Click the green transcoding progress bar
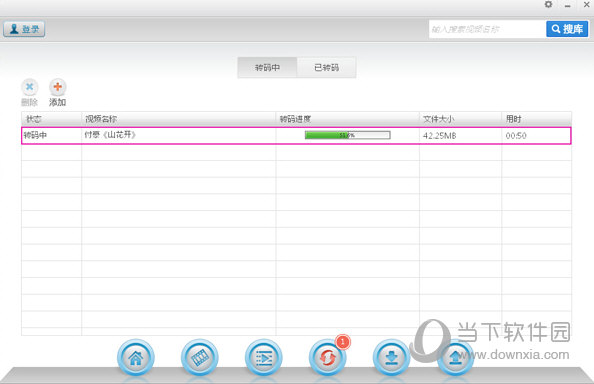The width and height of the screenshot is (594, 384). (x=347, y=135)
